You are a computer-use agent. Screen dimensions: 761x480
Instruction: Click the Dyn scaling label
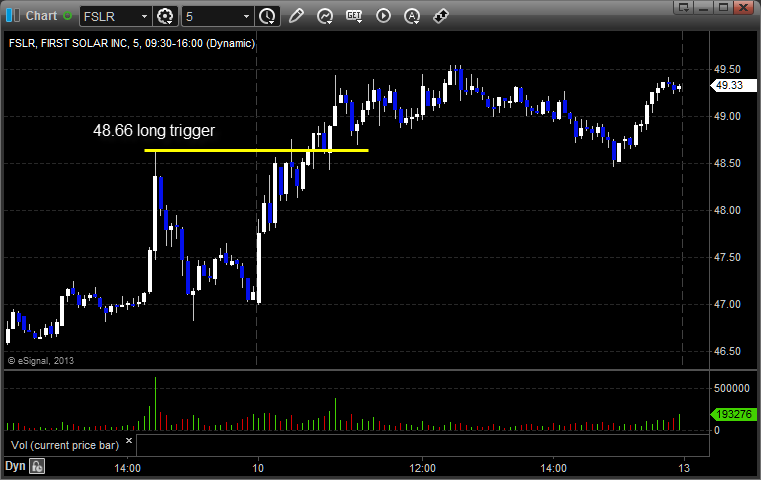pyautogui.click(x=15, y=466)
